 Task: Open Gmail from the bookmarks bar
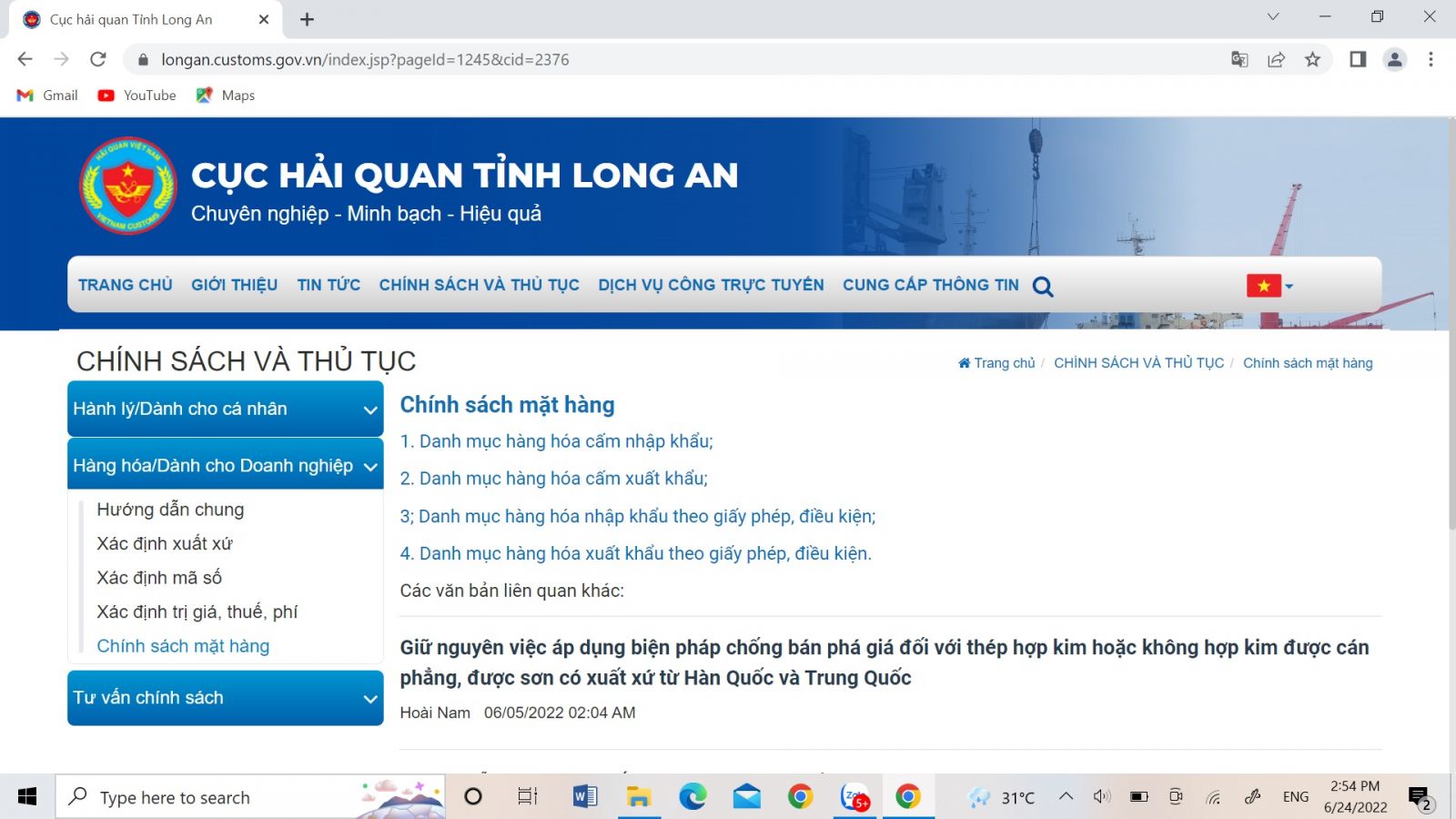46,95
